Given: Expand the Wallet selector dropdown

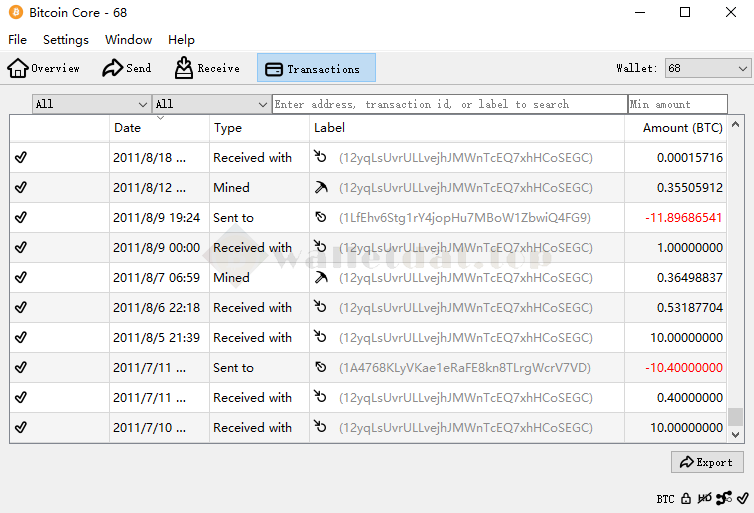Looking at the screenshot, I should click(x=707, y=68).
